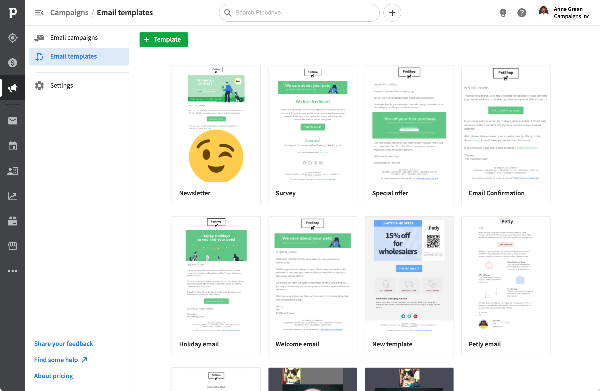Screen dimensions: 600x391
Task: Click the Pipedrive logo in the sidebar
Action: coord(13,13)
